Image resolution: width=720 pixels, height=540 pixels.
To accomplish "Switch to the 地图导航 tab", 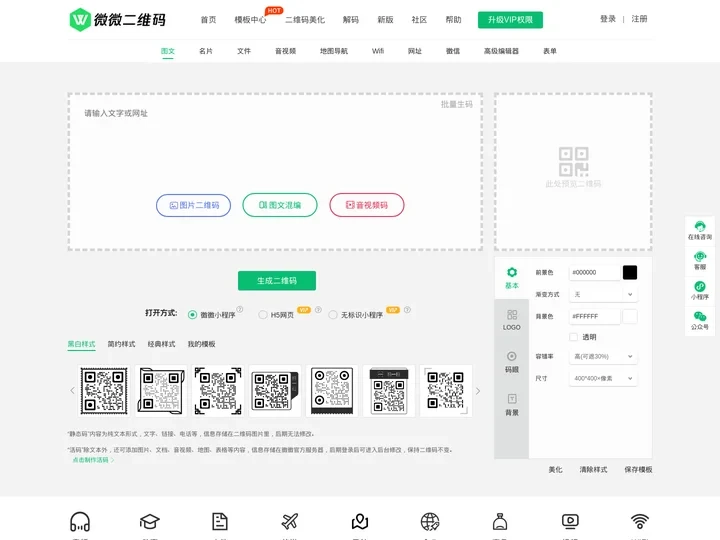I will [x=334, y=51].
